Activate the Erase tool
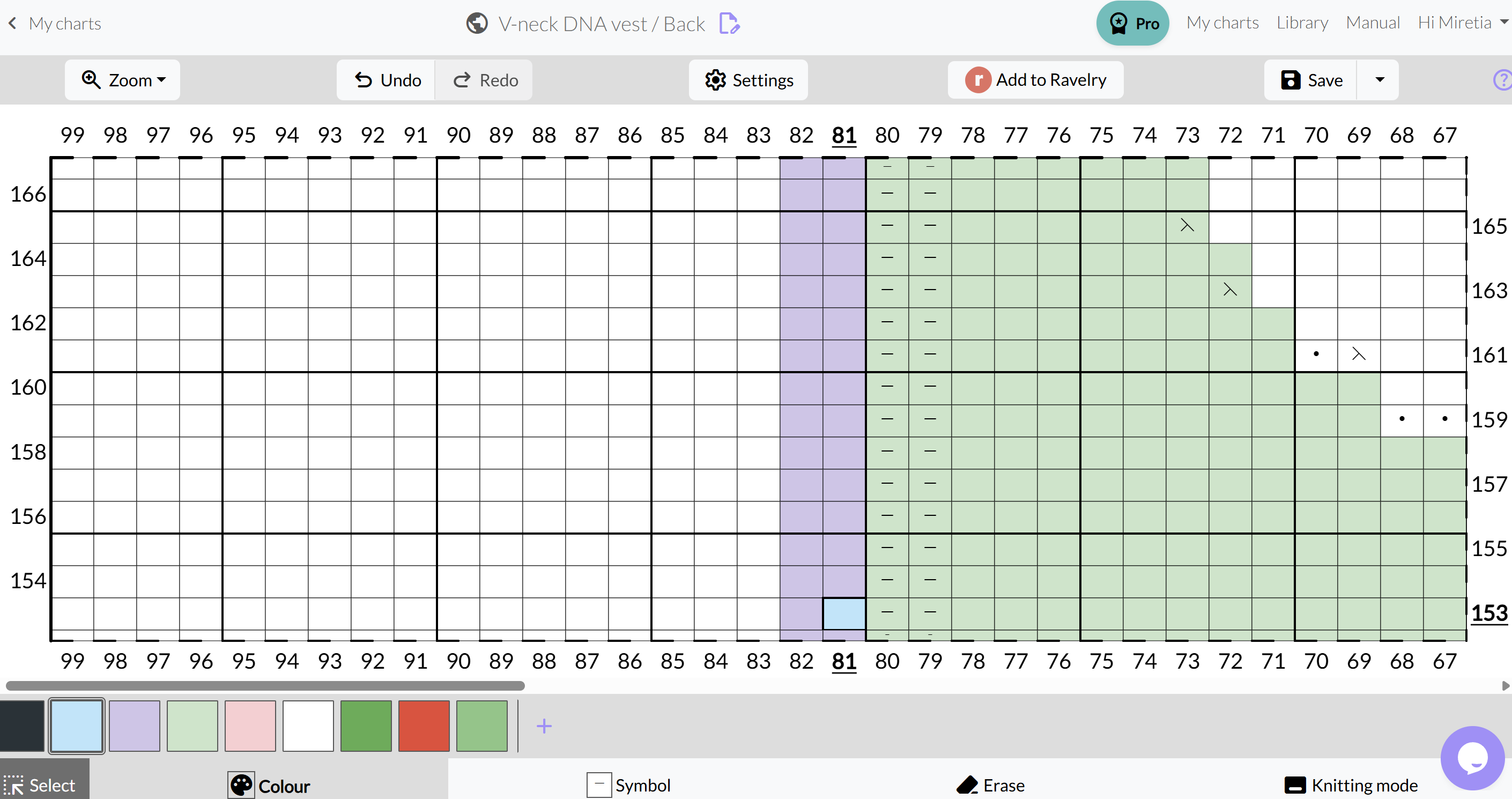 point(991,785)
